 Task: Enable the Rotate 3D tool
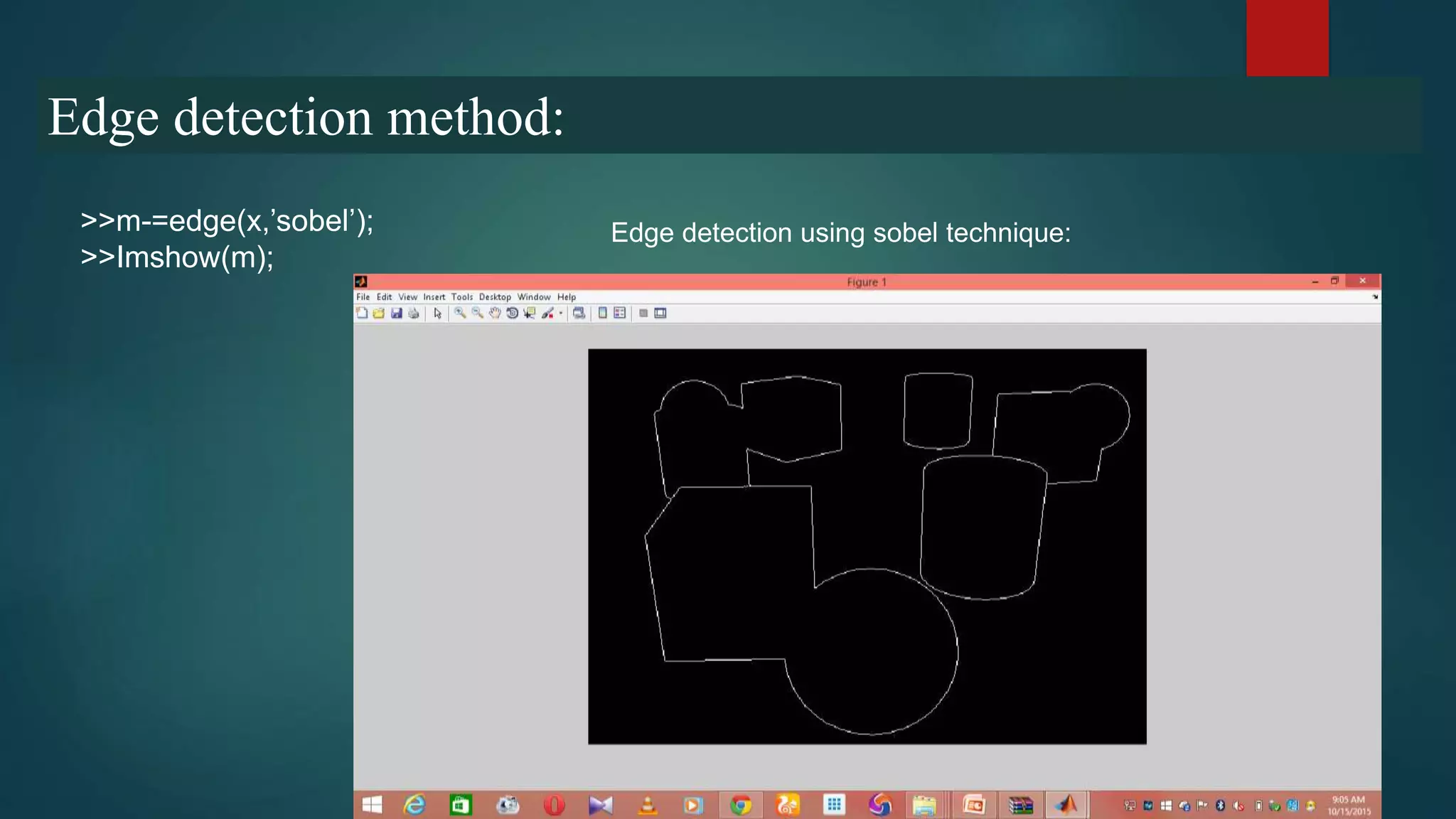point(512,313)
